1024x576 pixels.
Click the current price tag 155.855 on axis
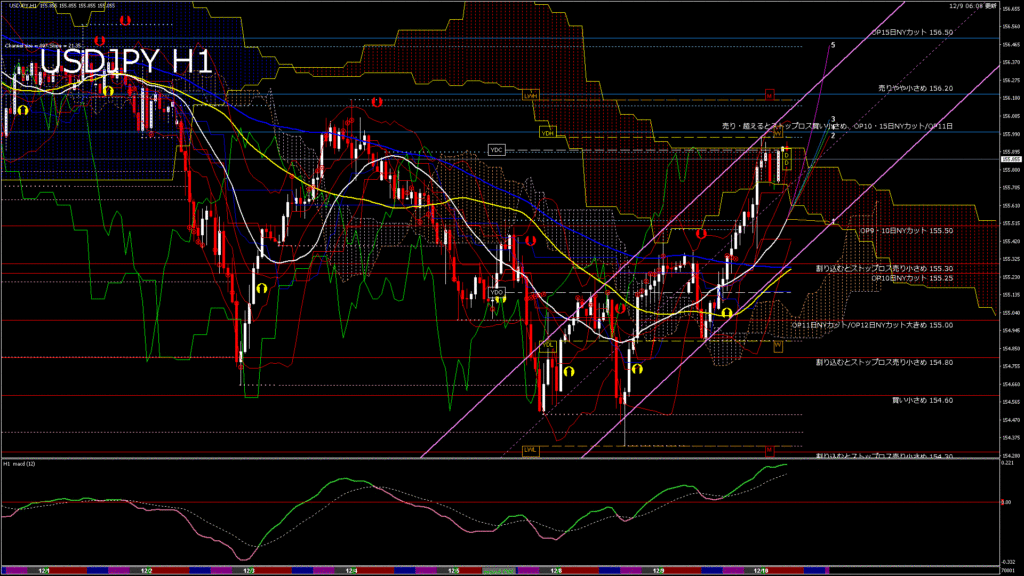point(1009,159)
